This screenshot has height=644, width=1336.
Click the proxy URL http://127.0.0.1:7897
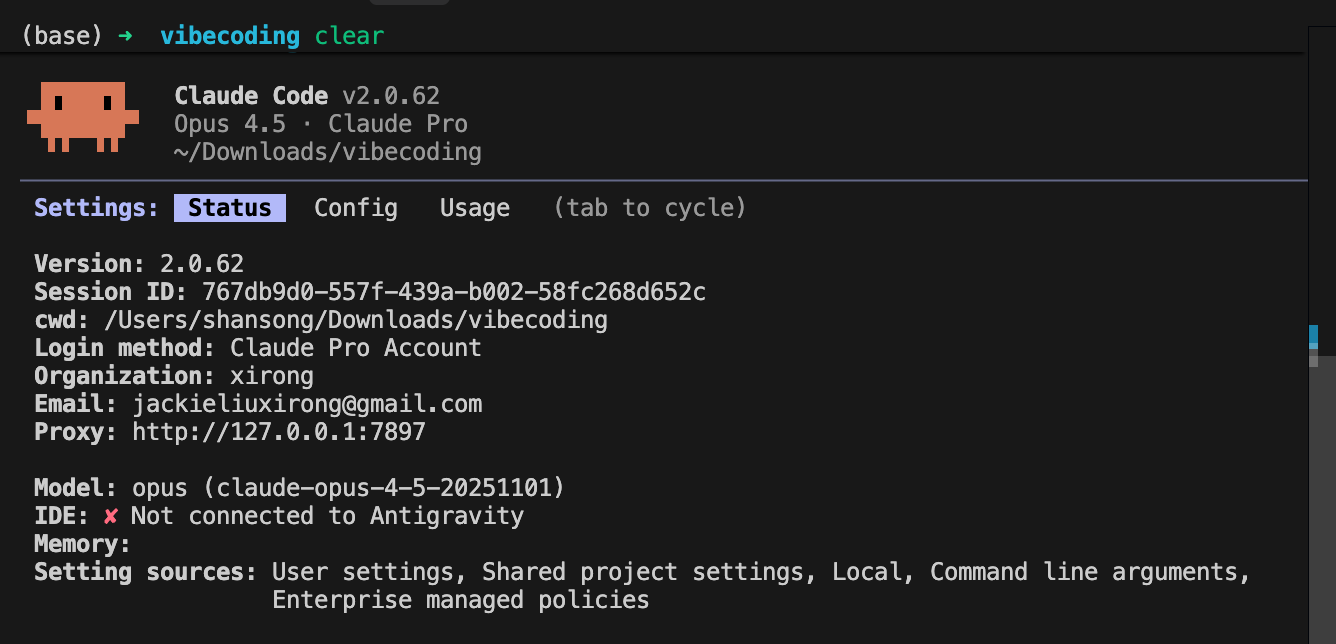(279, 432)
